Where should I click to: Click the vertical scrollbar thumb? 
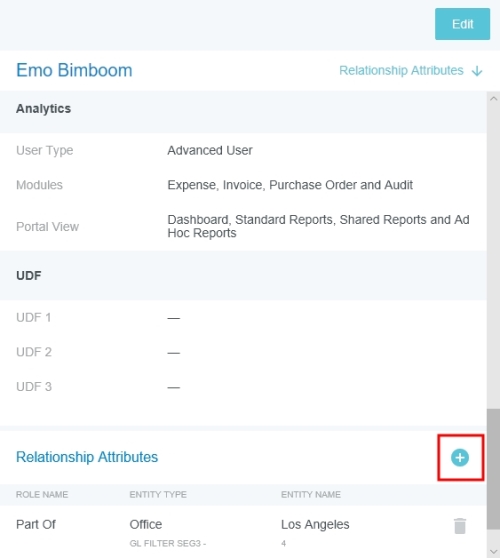(x=493, y=469)
